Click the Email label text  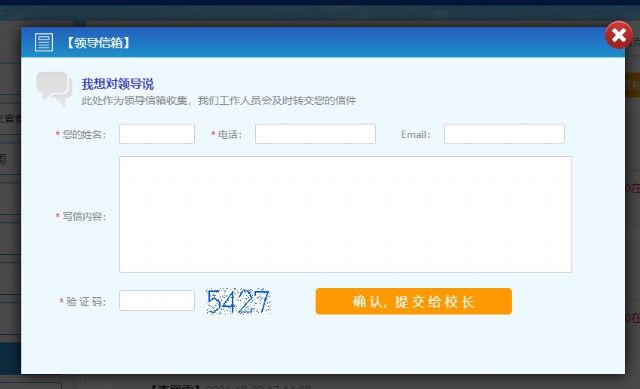(416, 134)
